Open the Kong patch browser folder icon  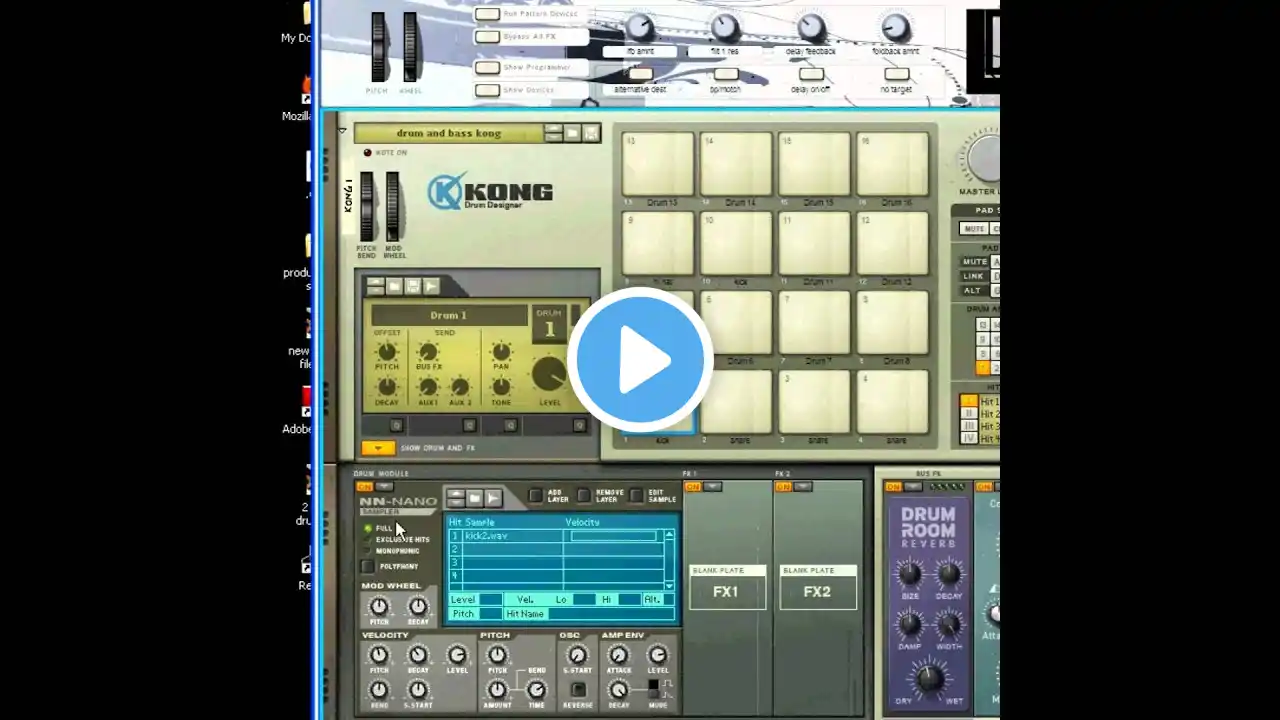click(x=572, y=133)
